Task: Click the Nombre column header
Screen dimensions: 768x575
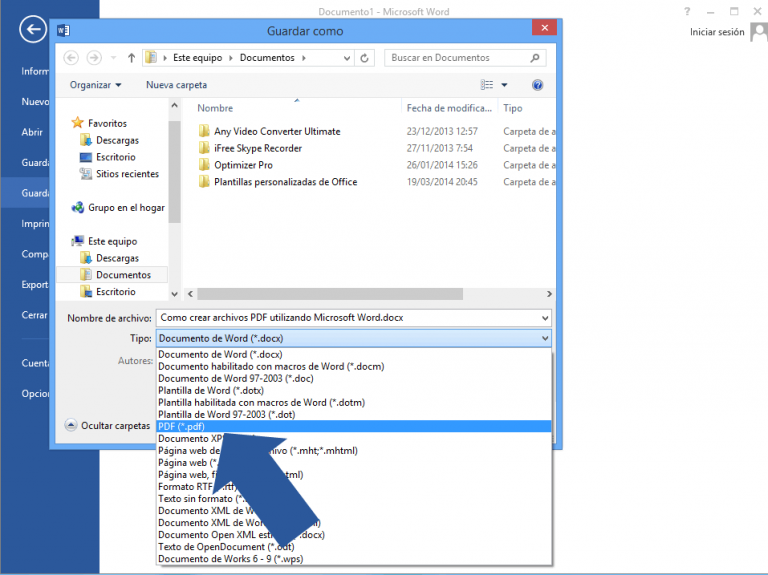Action: [215, 108]
